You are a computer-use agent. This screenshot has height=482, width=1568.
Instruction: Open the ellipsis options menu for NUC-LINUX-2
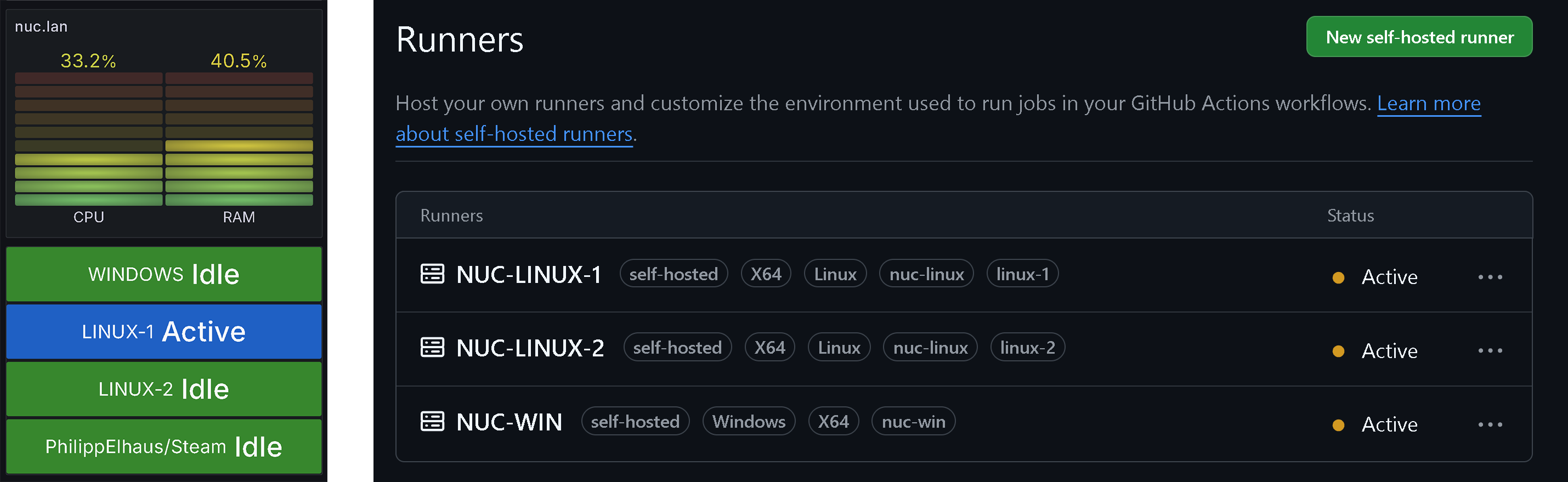click(x=1490, y=350)
